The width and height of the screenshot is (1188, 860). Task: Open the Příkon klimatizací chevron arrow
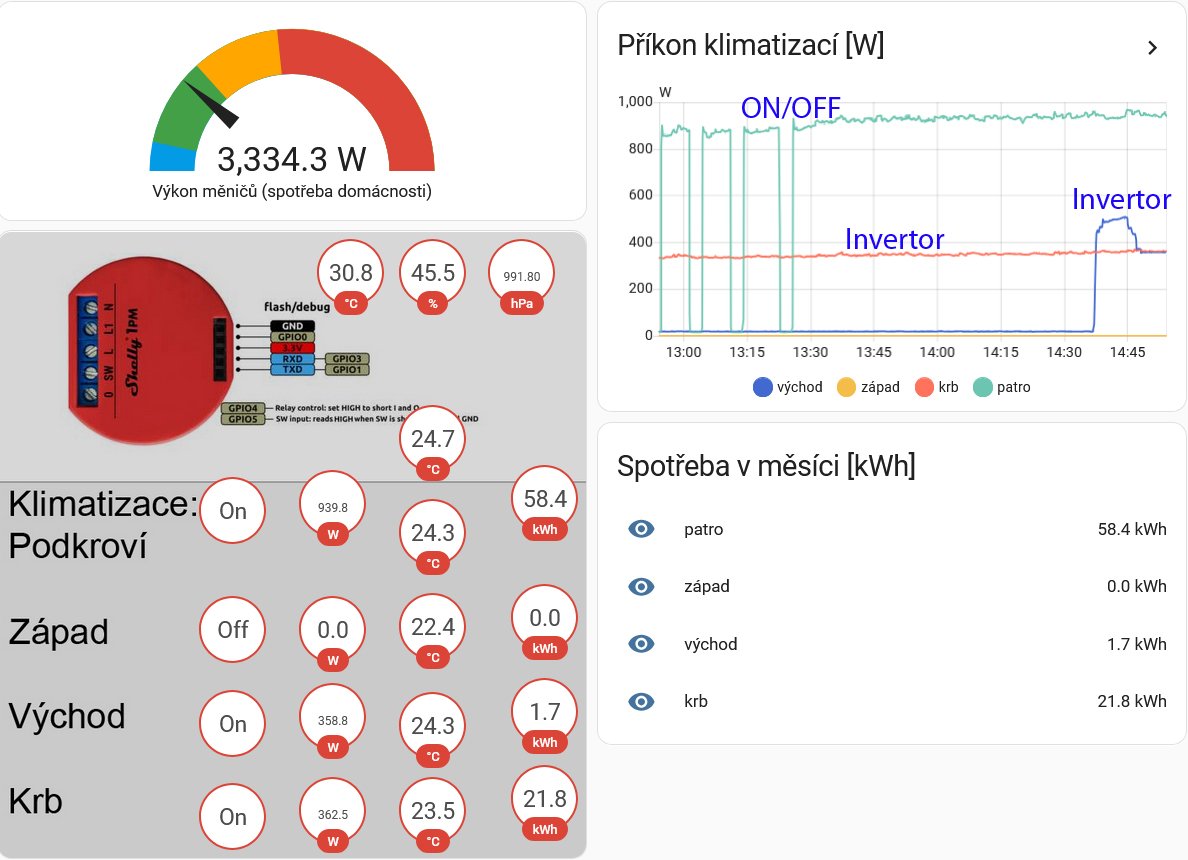click(x=1152, y=48)
